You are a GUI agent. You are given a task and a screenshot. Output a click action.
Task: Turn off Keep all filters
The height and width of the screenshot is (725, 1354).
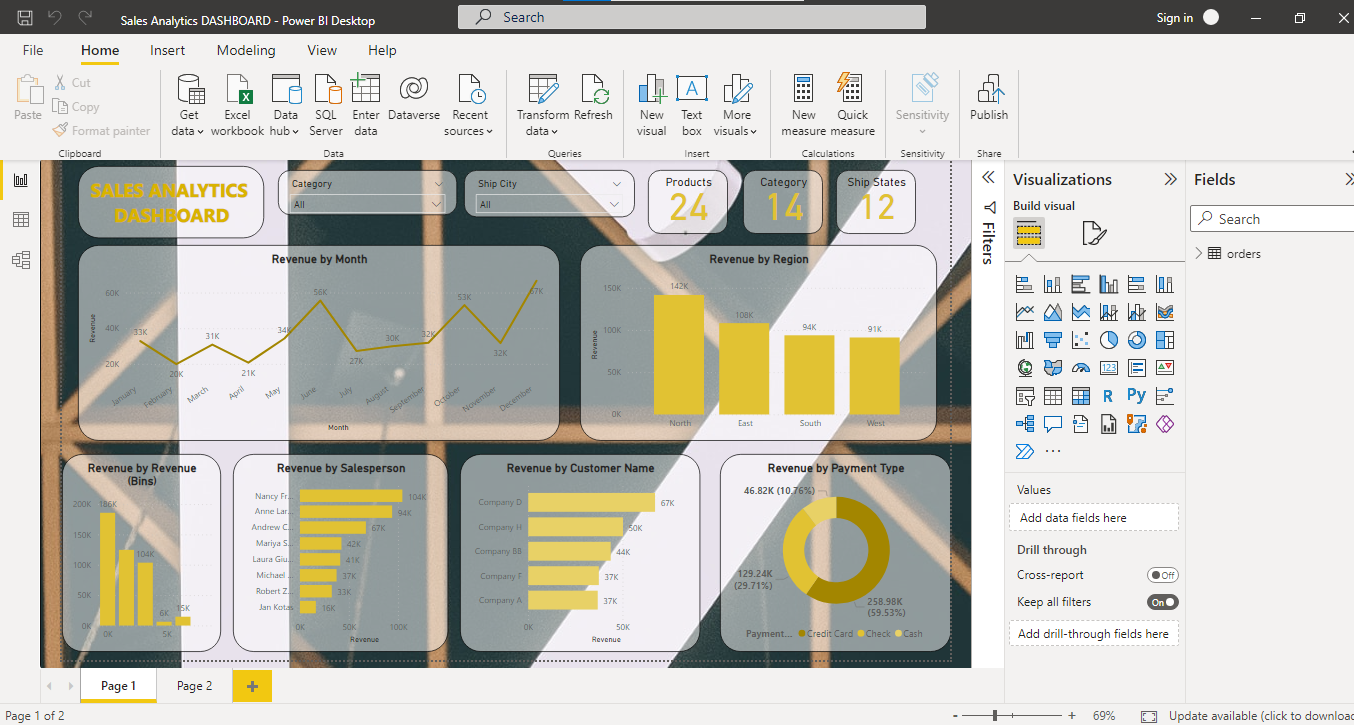[1162, 602]
